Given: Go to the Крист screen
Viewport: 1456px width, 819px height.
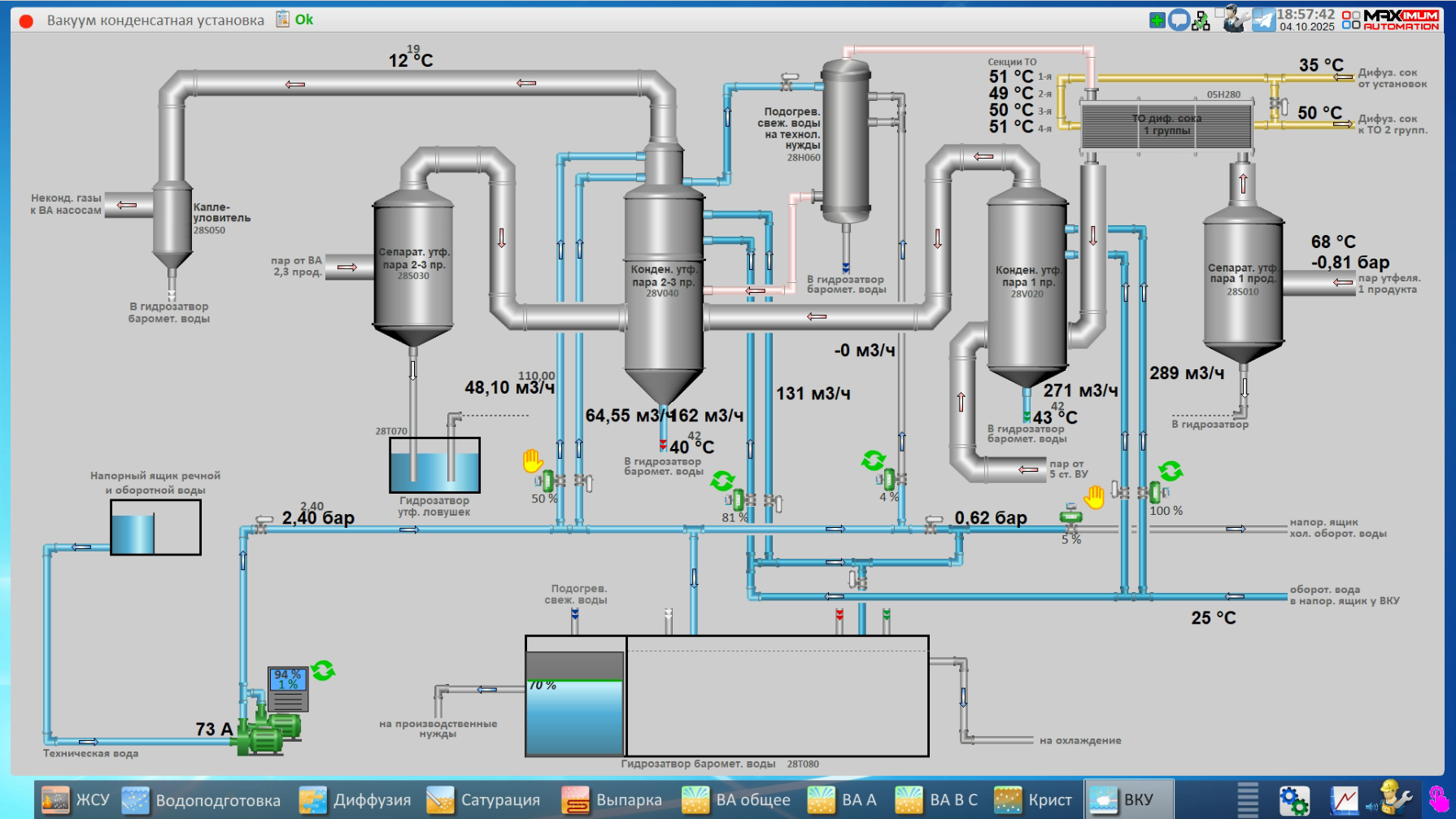Looking at the screenshot, I should coord(1033,799).
